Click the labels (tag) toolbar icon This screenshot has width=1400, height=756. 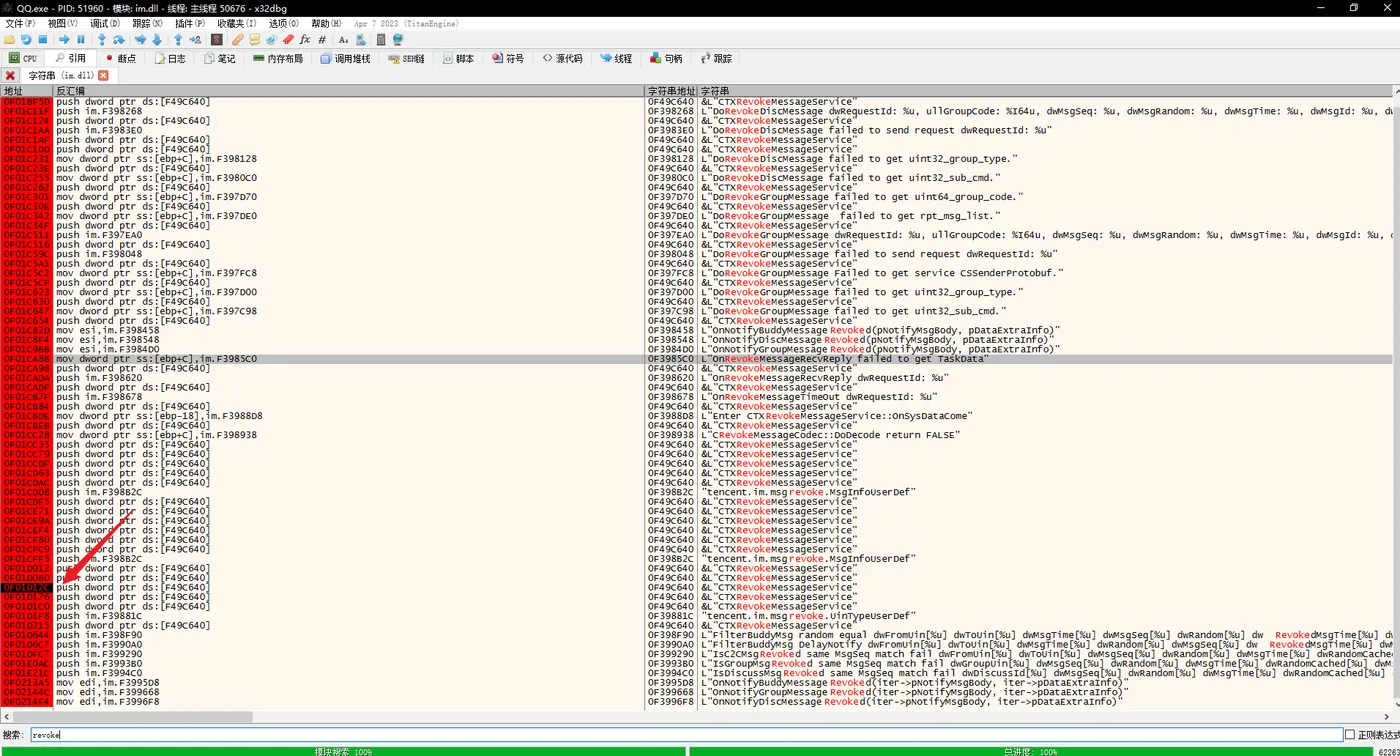pyautogui.click(x=271, y=40)
